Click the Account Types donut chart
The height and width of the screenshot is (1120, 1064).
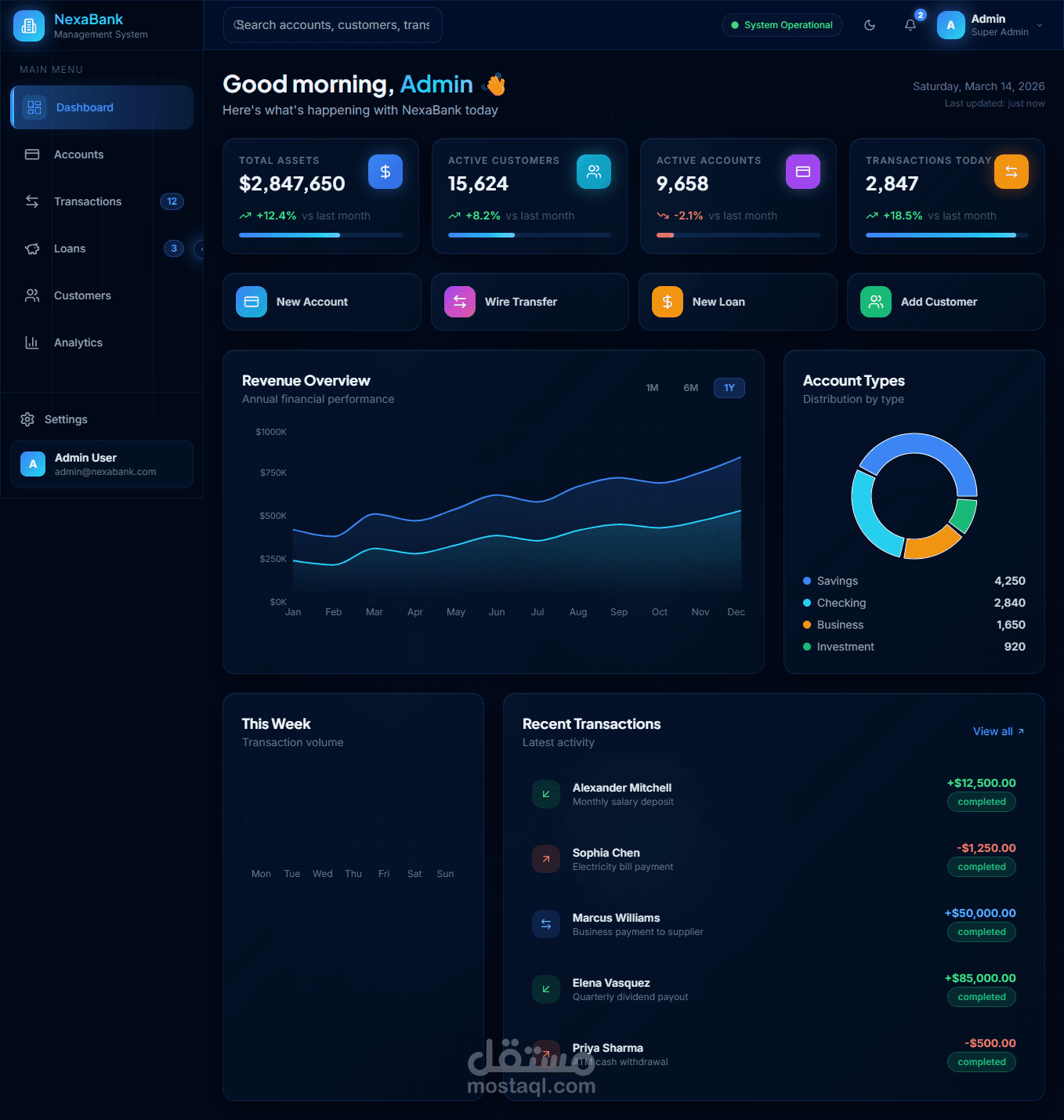(x=914, y=496)
